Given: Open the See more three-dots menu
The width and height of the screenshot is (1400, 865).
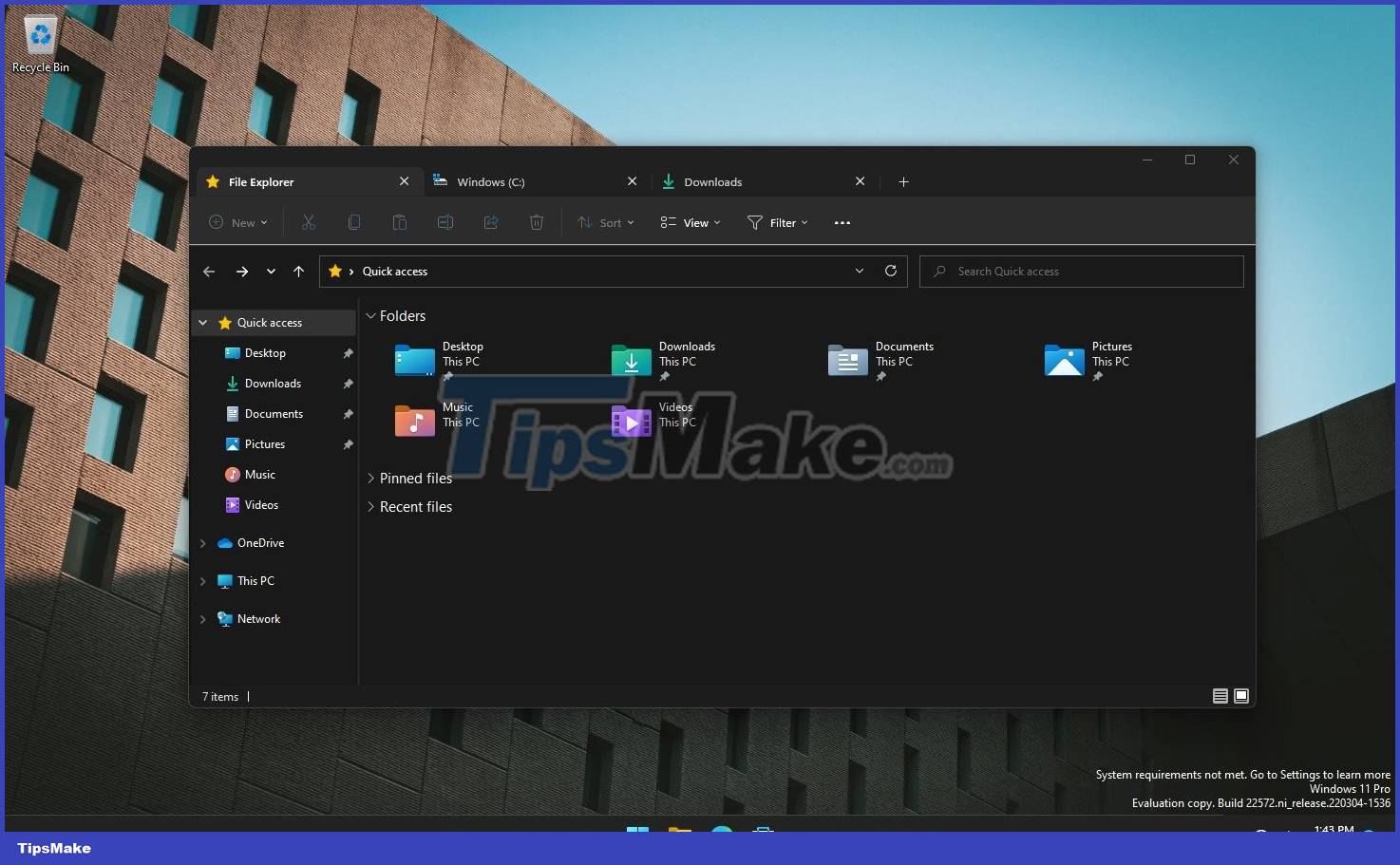Looking at the screenshot, I should (842, 223).
